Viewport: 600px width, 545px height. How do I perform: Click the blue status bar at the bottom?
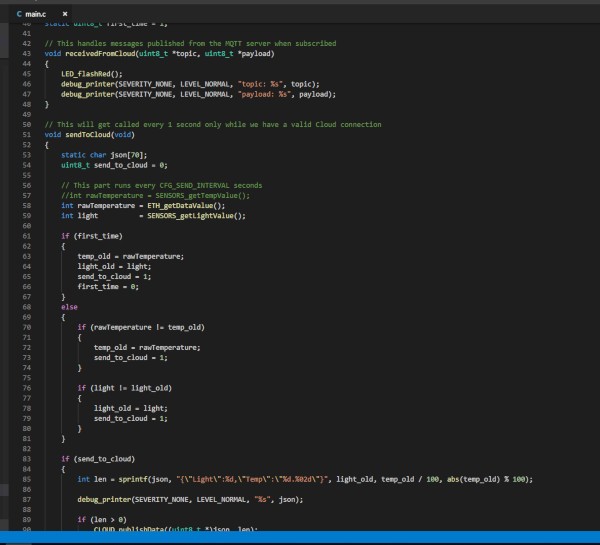300,538
